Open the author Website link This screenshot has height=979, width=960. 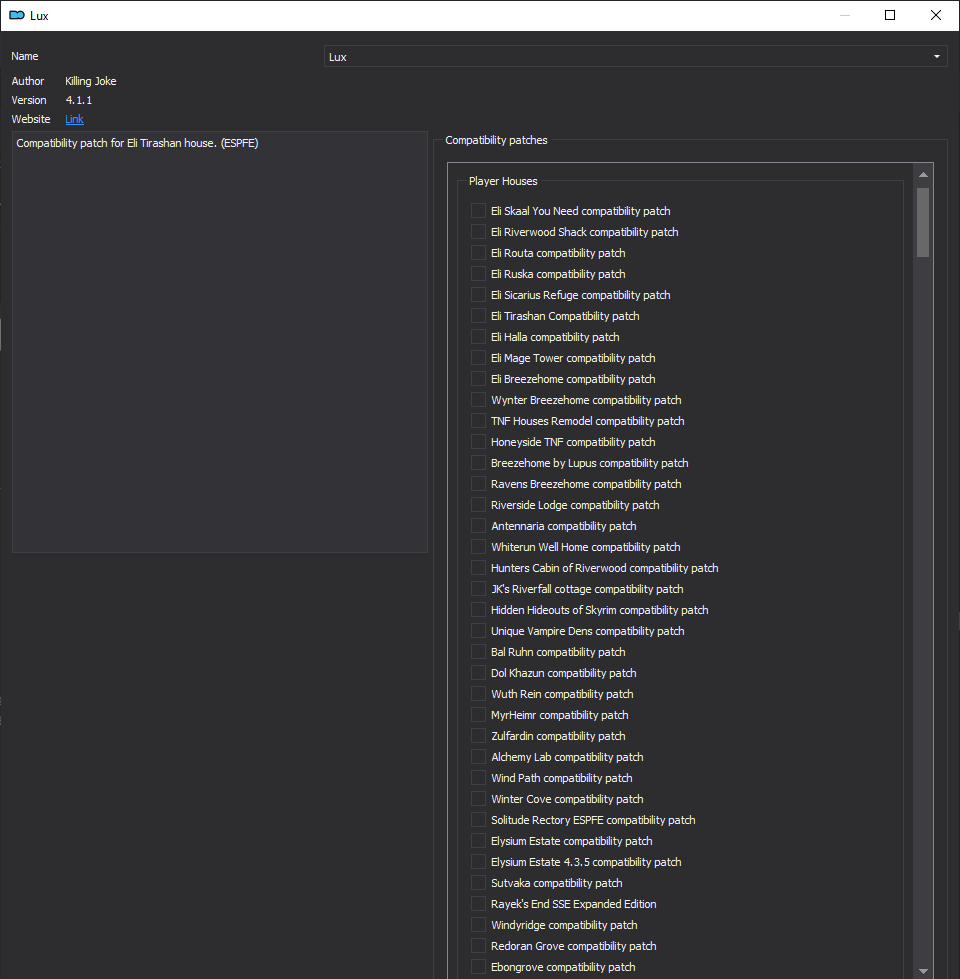pos(74,119)
